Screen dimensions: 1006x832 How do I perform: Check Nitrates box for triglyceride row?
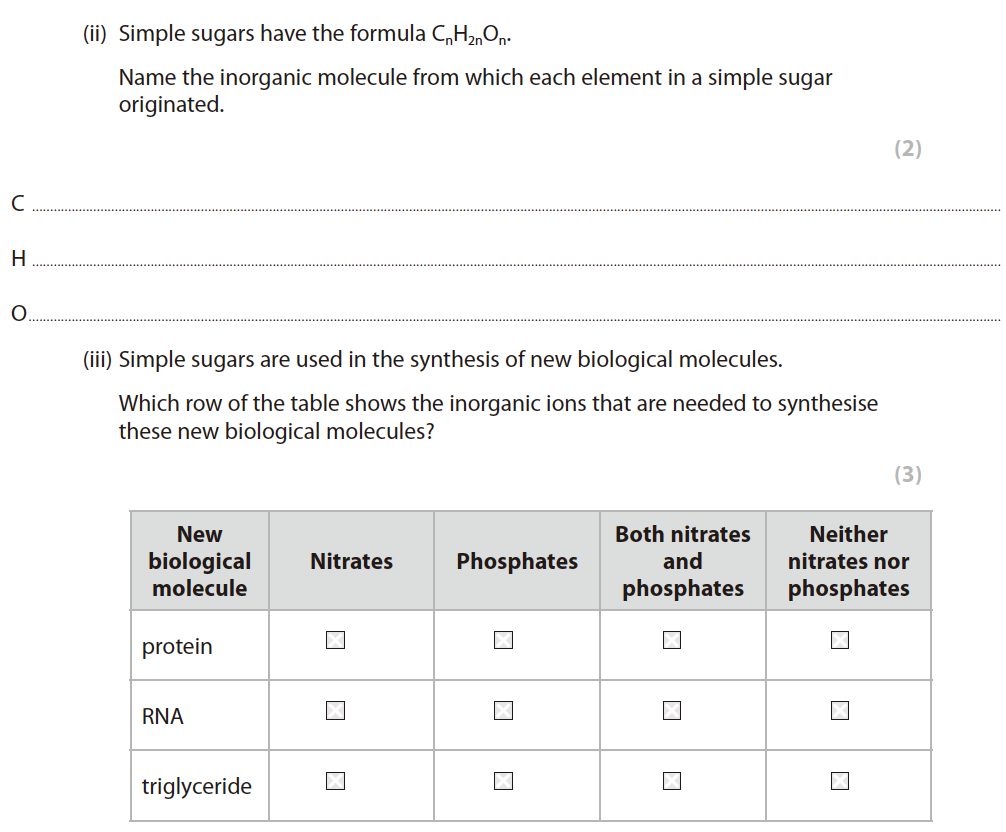point(335,781)
